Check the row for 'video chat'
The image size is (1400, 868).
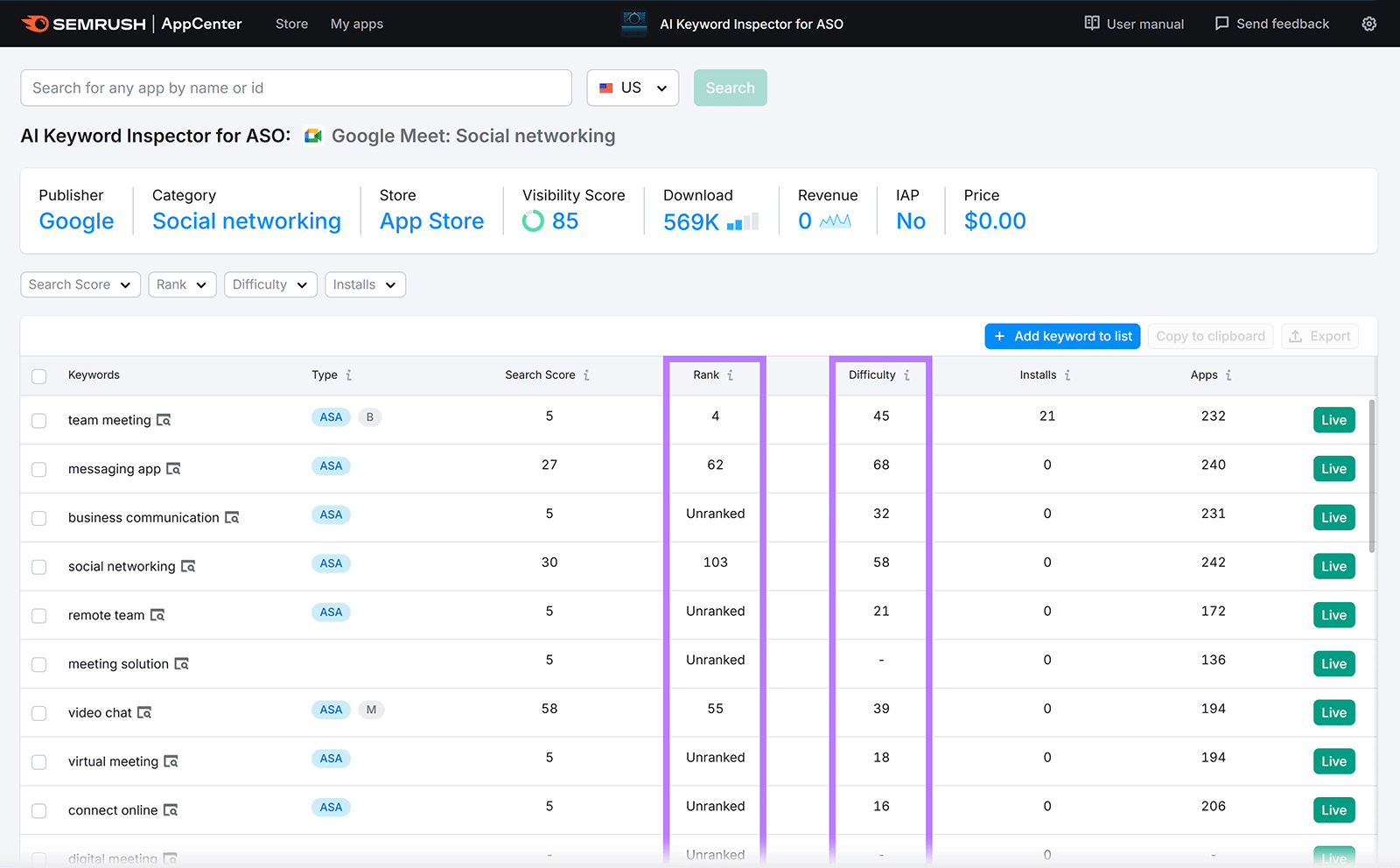38,712
